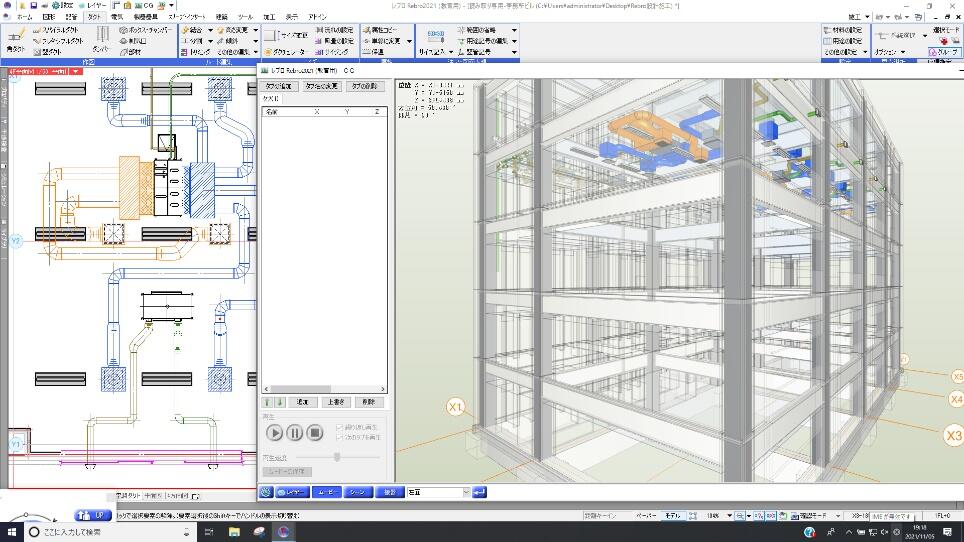
Task: Switch to the Electrical (電気) ribbon tab
Action: (117, 17)
